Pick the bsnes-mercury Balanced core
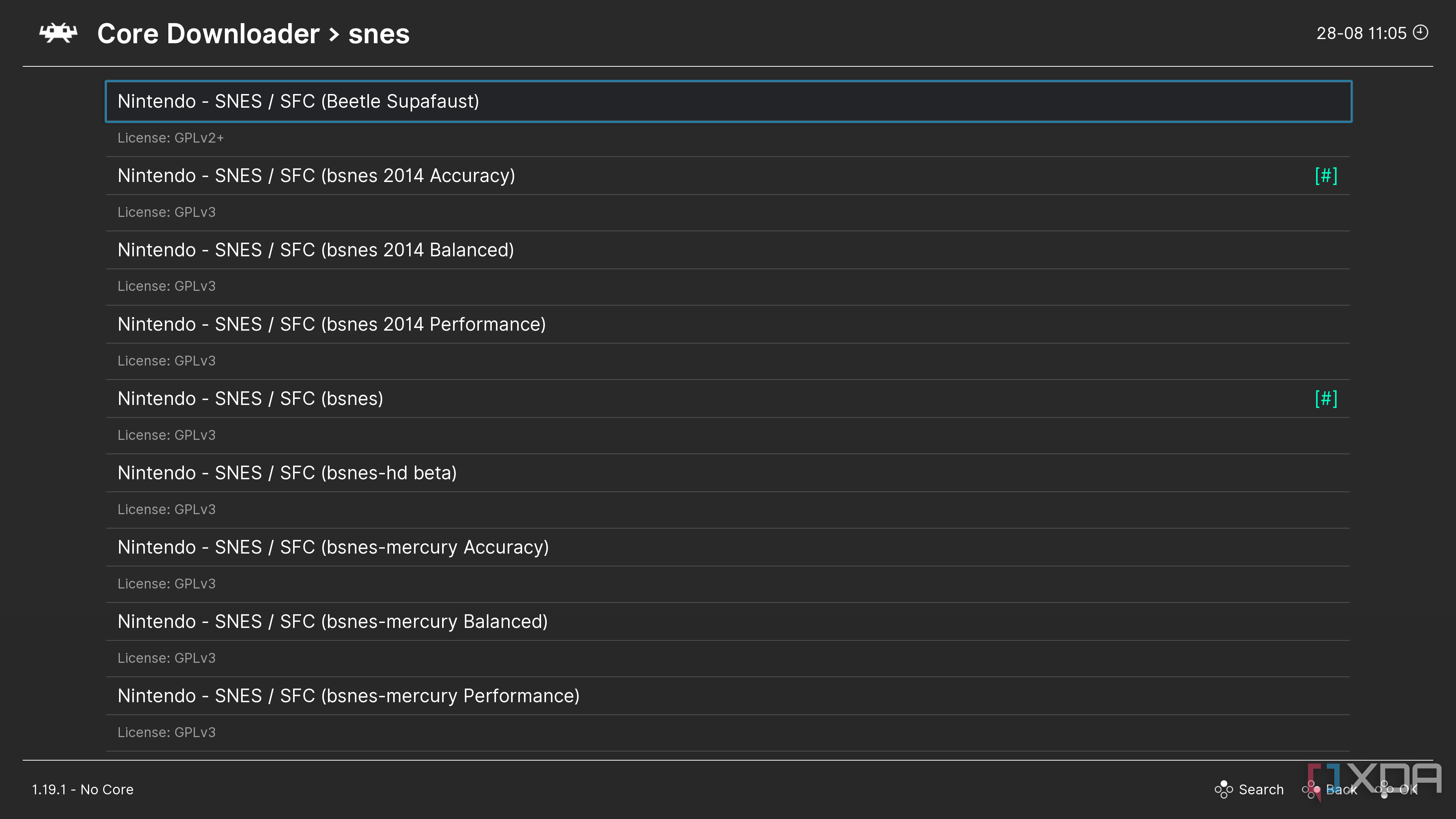This screenshot has width=1456, height=819. coord(728,622)
